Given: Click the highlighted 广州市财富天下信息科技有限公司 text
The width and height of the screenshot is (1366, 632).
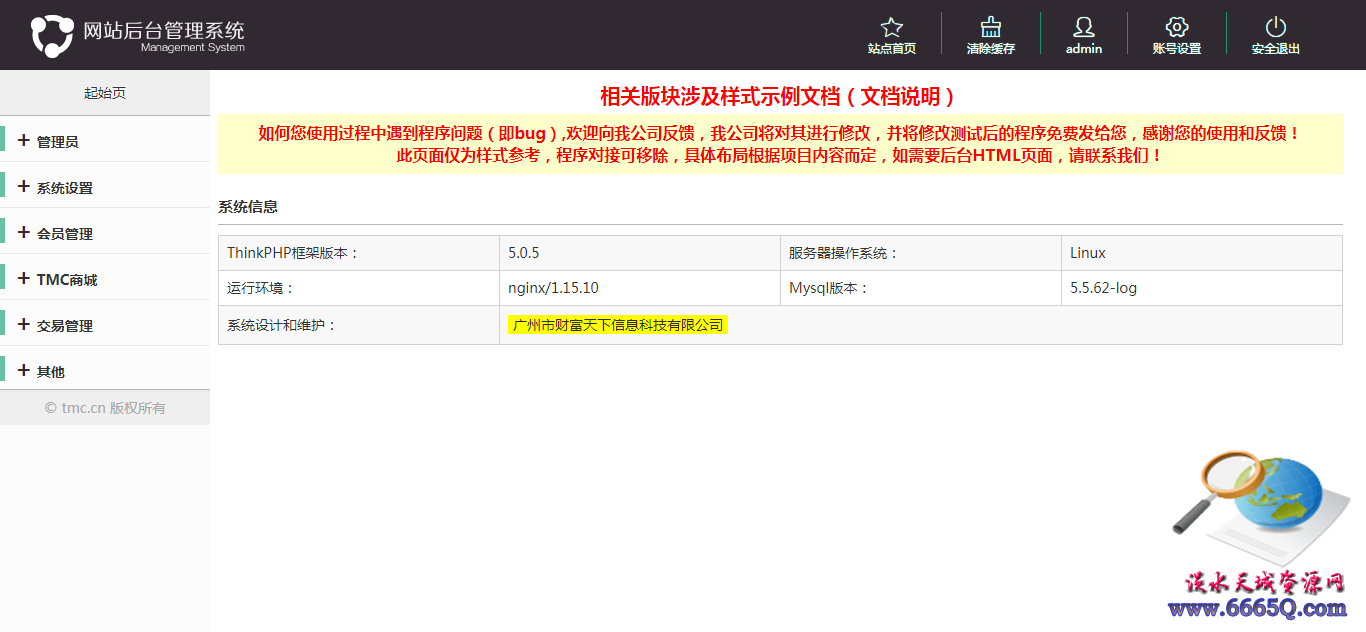Looking at the screenshot, I should 618,325.
